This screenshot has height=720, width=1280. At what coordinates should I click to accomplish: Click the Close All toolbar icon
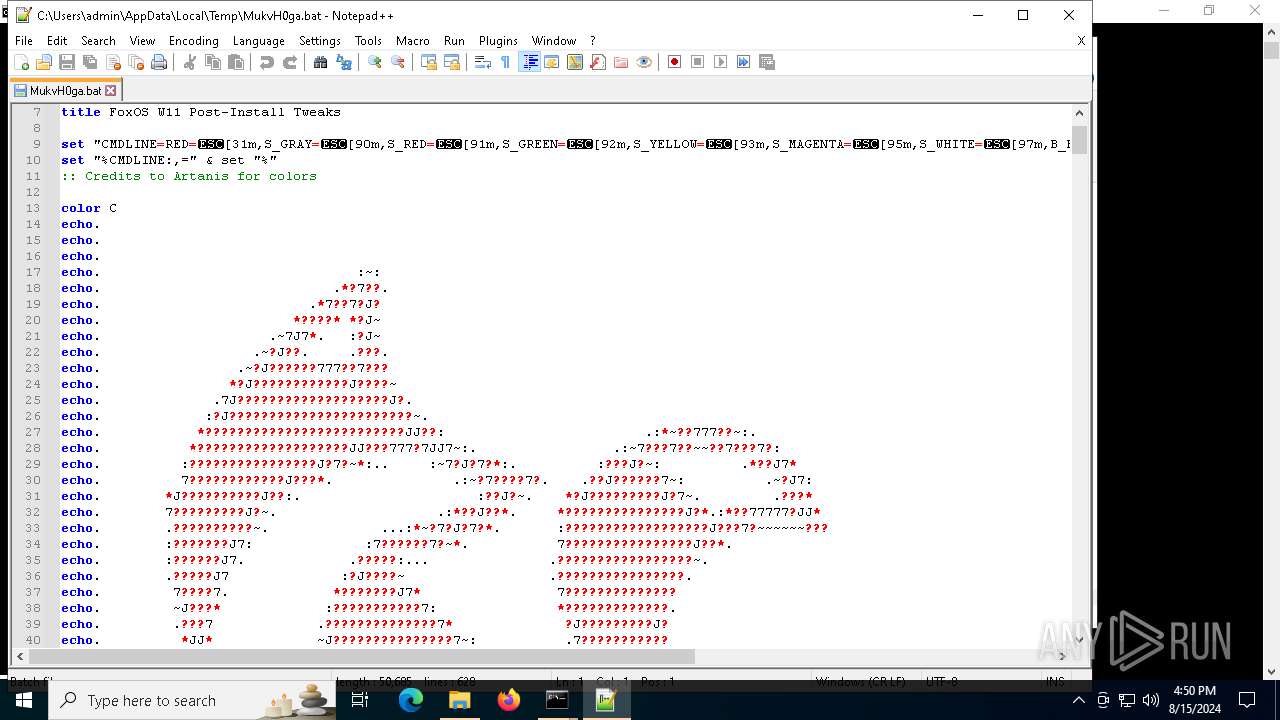(136, 62)
